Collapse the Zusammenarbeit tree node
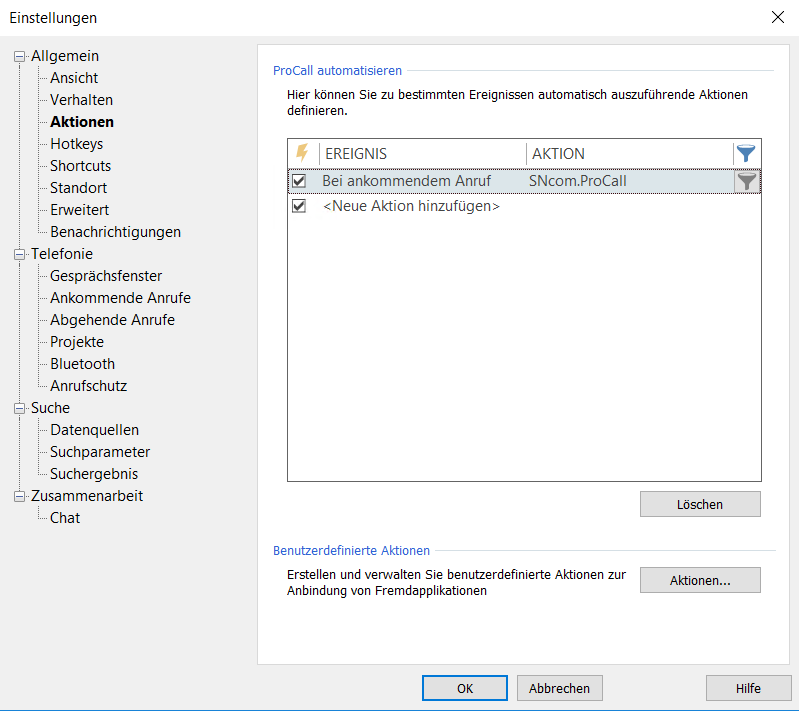The width and height of the screenshot is (799, 711). pyautogui.click(x=20, y=497)
